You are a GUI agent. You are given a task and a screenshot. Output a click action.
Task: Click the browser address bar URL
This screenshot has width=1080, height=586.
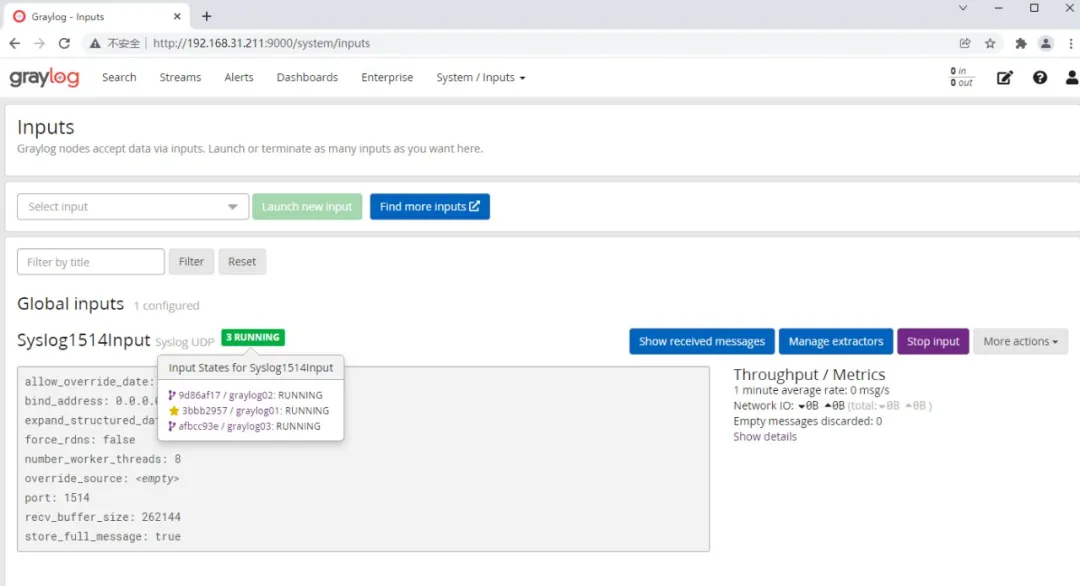tap(262, 43)
